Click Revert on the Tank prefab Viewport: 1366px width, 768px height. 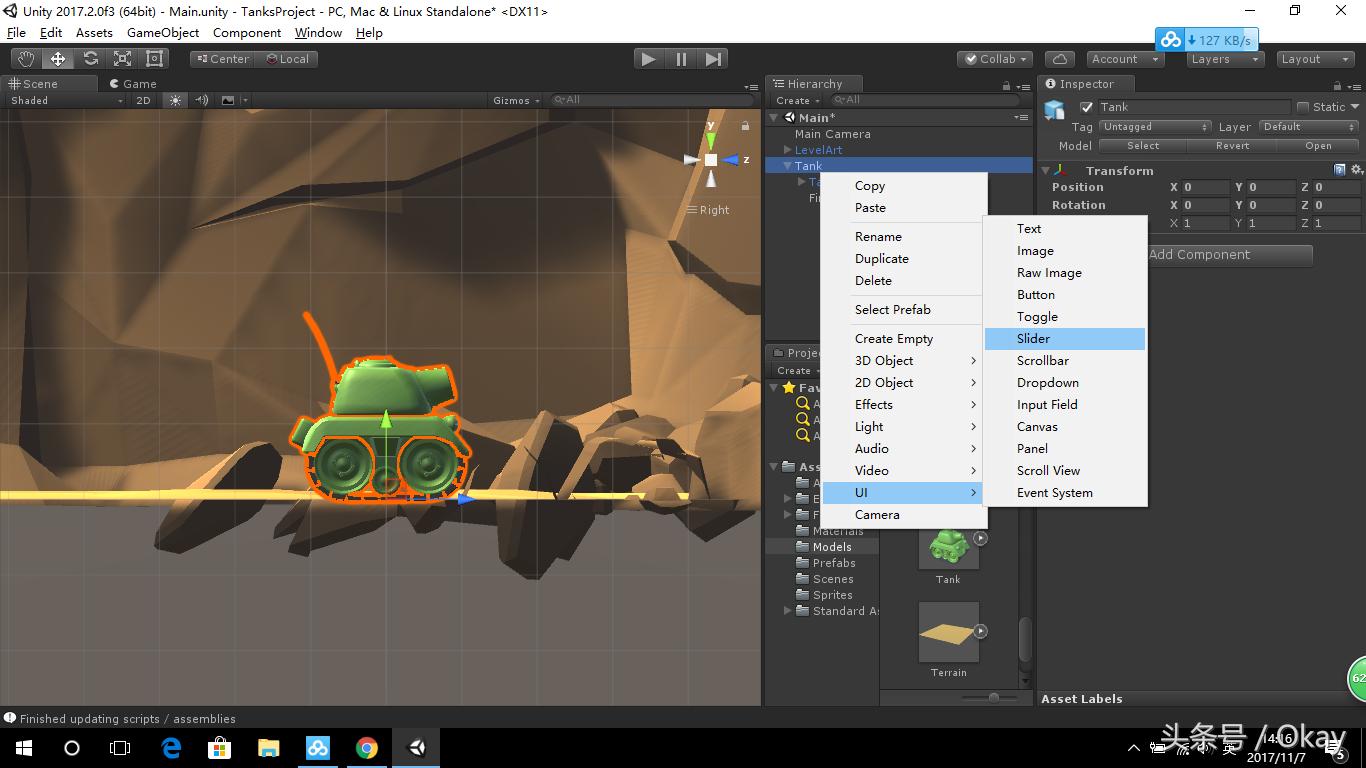click(1232, 145)
